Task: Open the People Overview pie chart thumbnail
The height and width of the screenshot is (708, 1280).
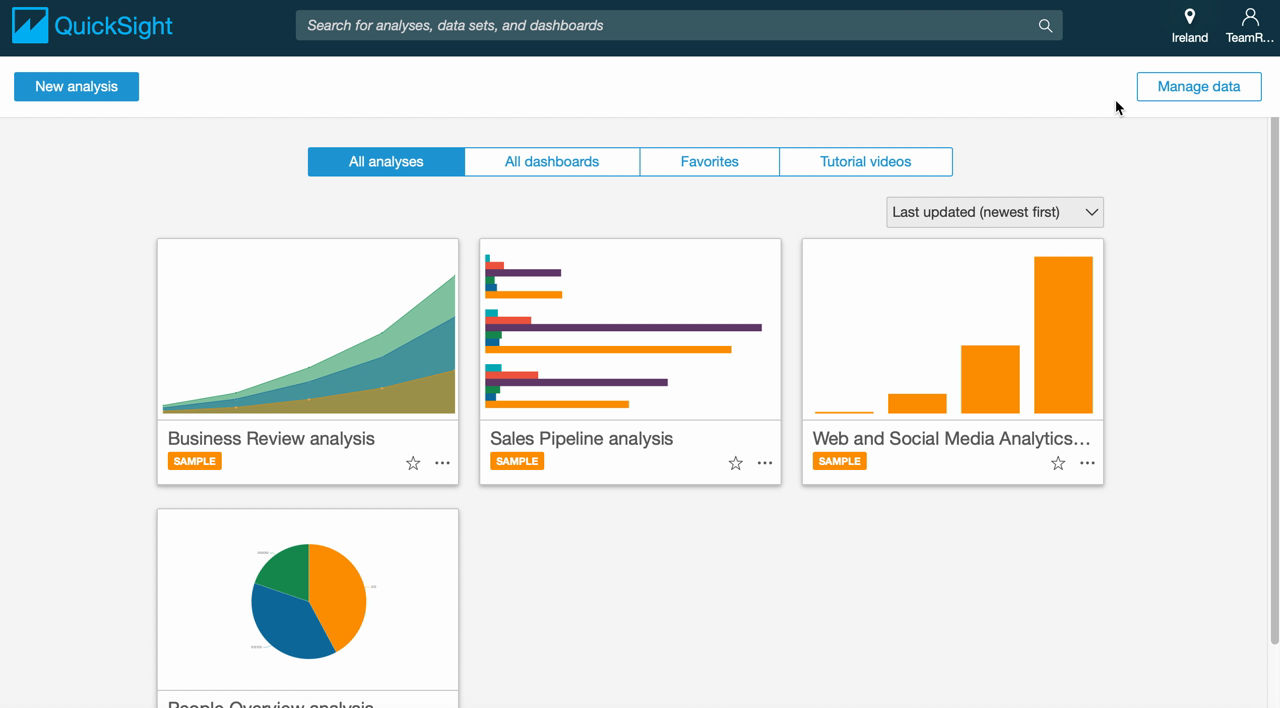Action: pyautogui.click(x=308, y=600)
